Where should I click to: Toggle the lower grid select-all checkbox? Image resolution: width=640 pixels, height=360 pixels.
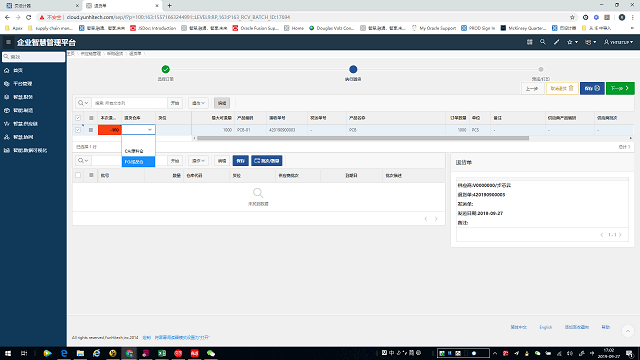pos(78,176)
